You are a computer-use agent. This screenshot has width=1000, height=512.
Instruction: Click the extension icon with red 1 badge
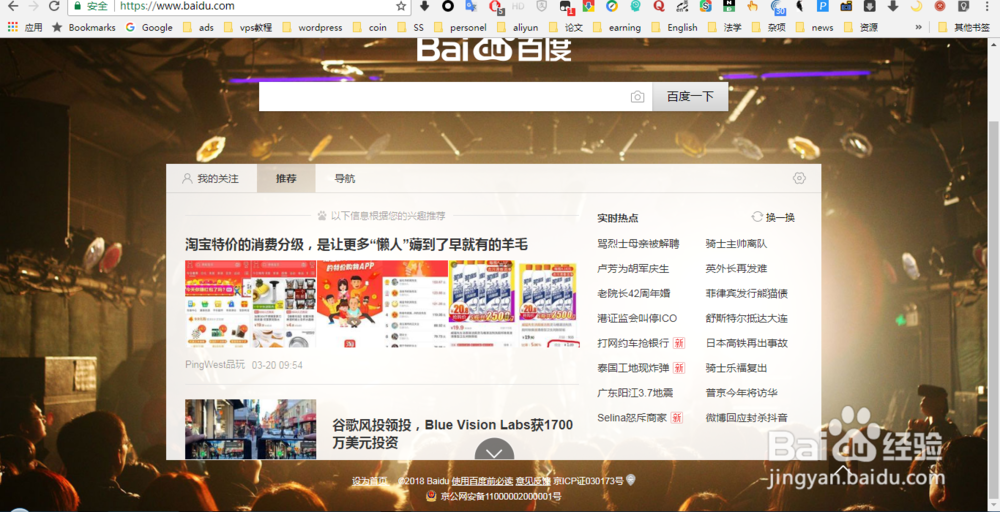click(x=566, y=7)
